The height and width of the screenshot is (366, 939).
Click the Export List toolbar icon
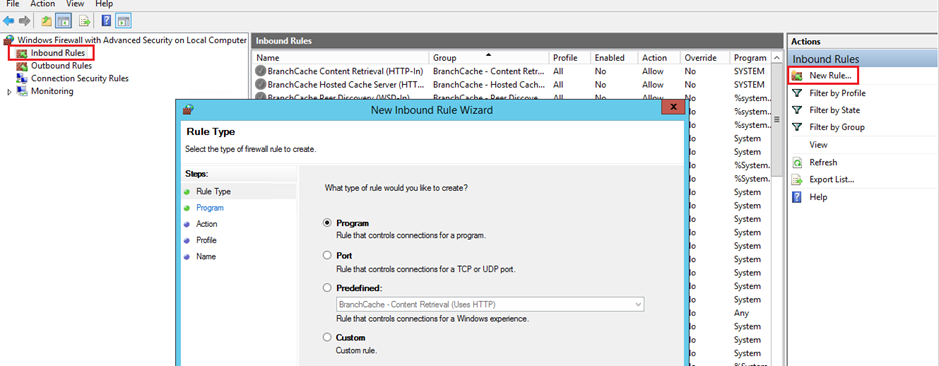click(85, 21)
